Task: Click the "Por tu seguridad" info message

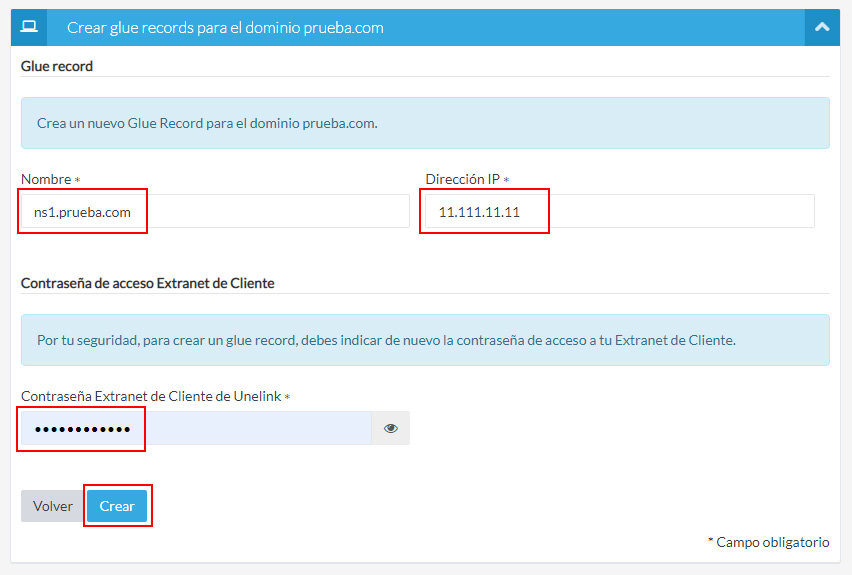Action: 425,340
